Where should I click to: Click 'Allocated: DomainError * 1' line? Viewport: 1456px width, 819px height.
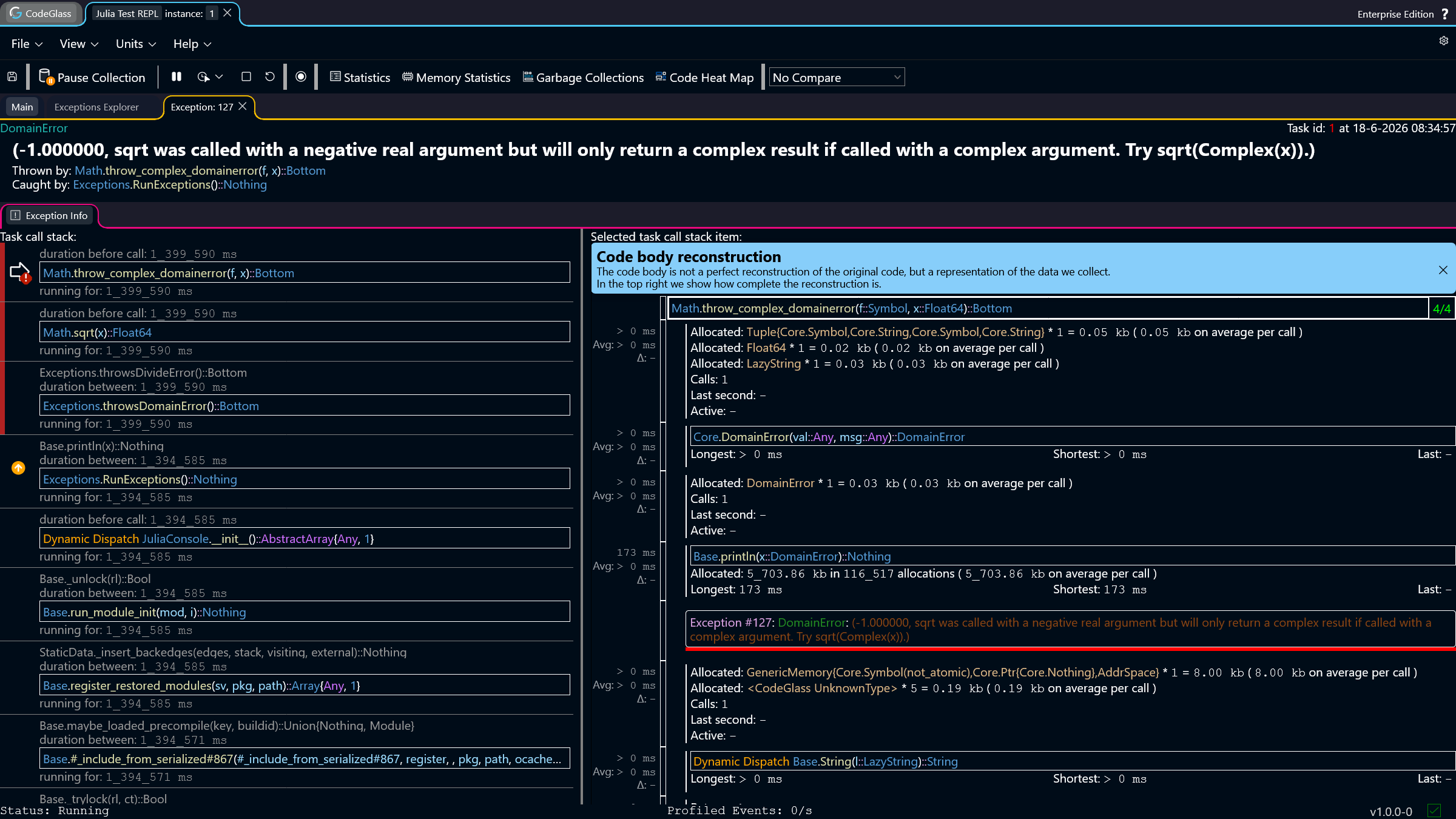coord(881,483)
